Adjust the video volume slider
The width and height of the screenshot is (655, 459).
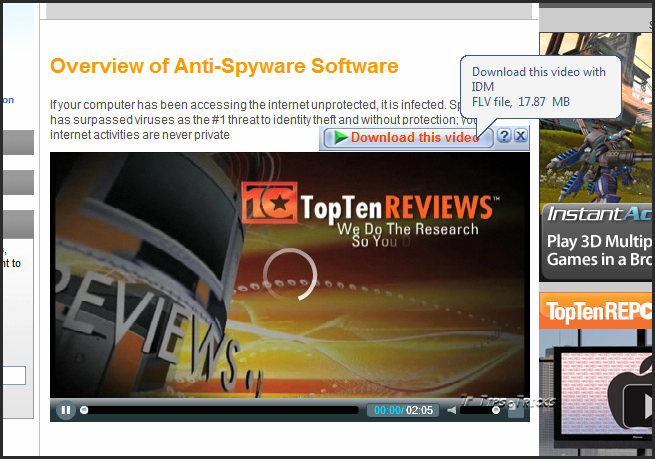click(x=480, y=411)
